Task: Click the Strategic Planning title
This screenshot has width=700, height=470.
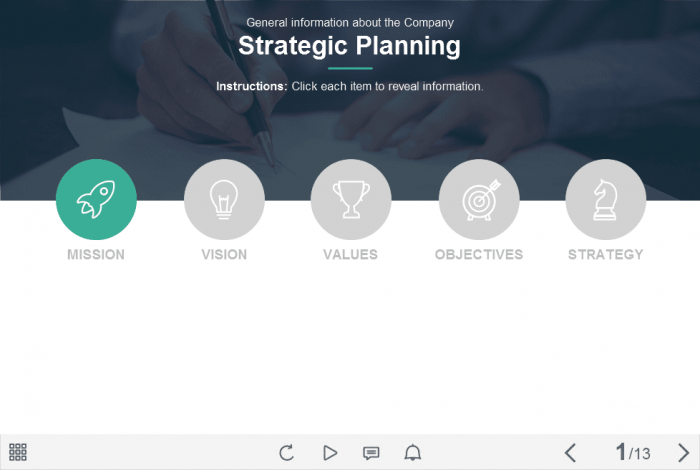Action: click(x=350, y=46)
